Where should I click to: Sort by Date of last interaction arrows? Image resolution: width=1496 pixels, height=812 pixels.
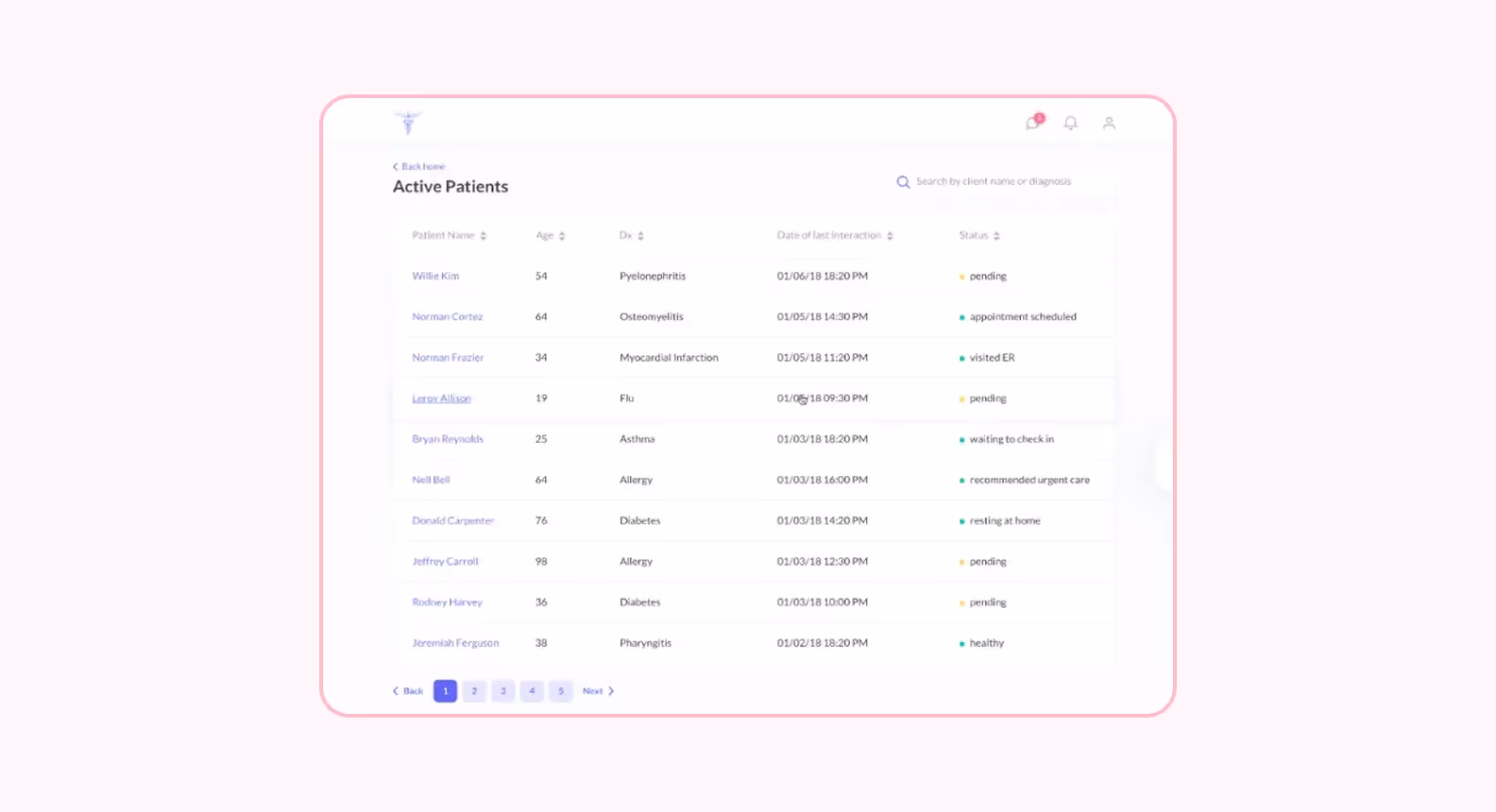[x=890, y=235]
